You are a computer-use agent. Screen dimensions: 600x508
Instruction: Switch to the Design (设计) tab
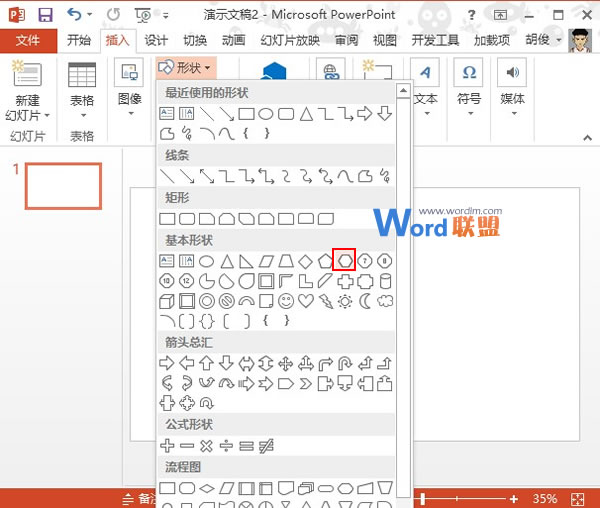click(156, 40)
